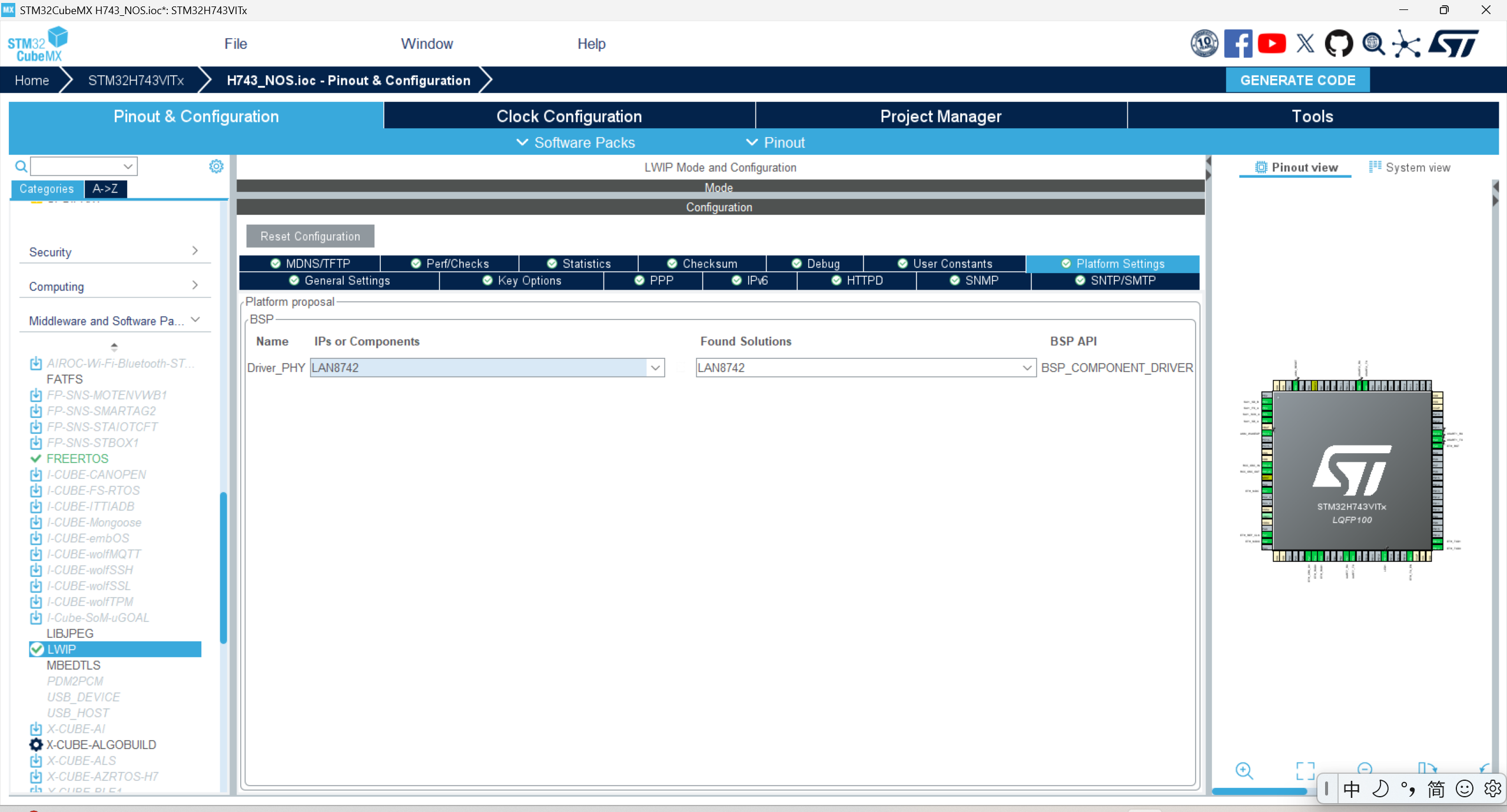Expand the Security category

point(114,252)
